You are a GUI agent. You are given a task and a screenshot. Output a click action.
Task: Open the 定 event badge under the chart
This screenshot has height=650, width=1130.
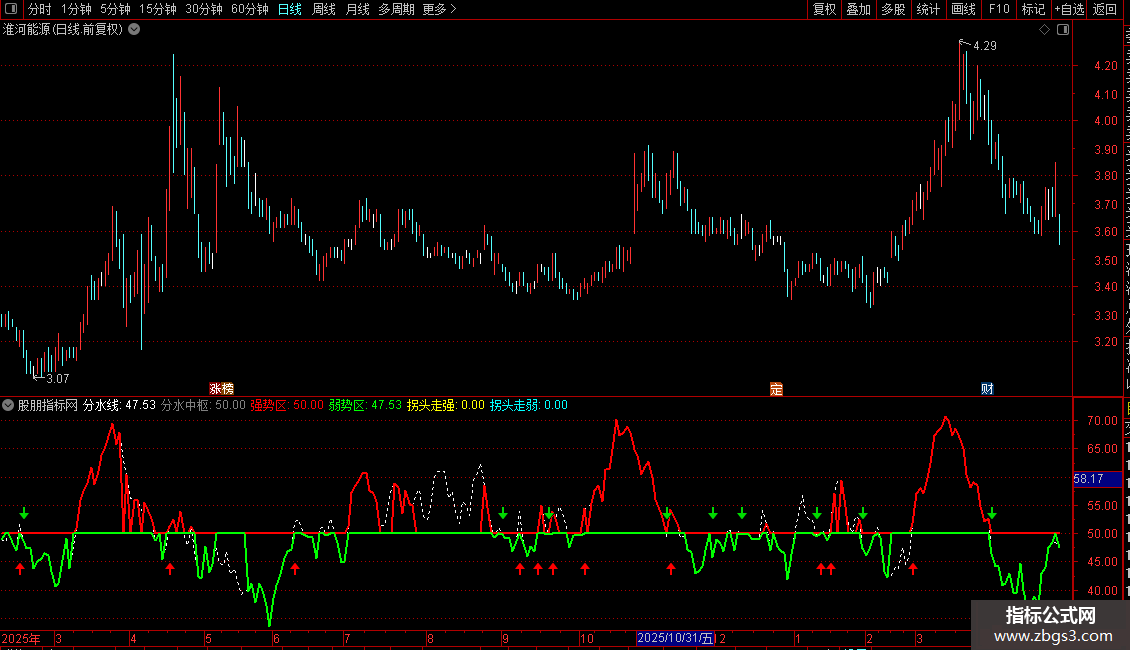click(x=776, y=389)
